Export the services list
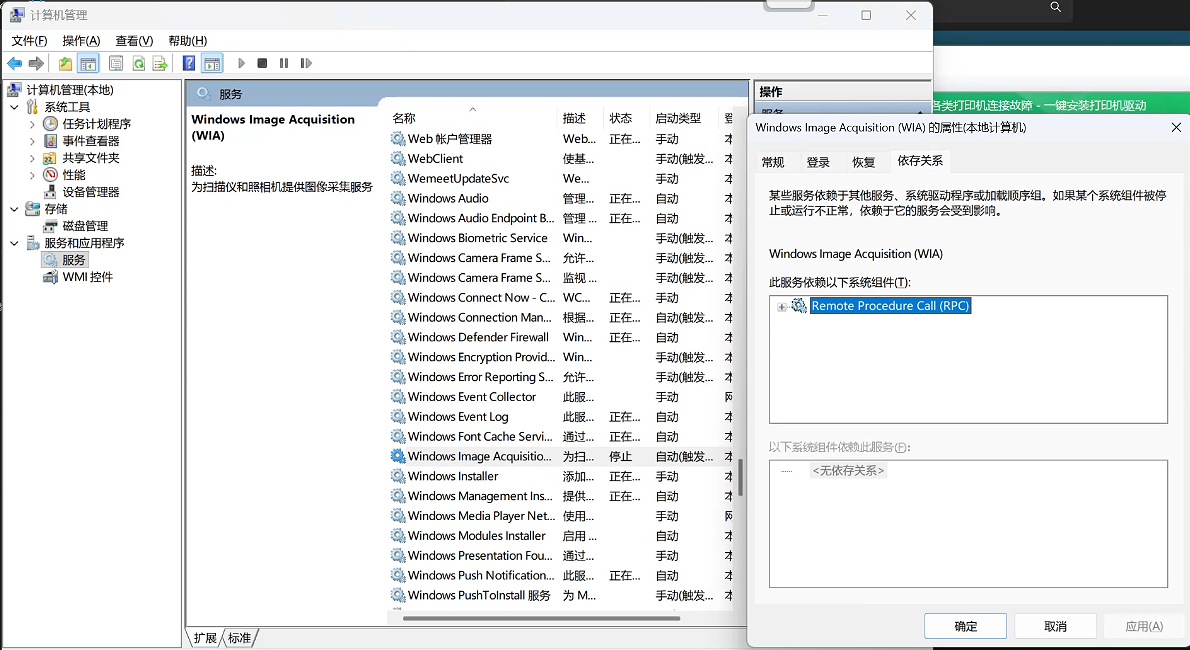Viewport: 1190px width, 650px height. click(160, 62)
